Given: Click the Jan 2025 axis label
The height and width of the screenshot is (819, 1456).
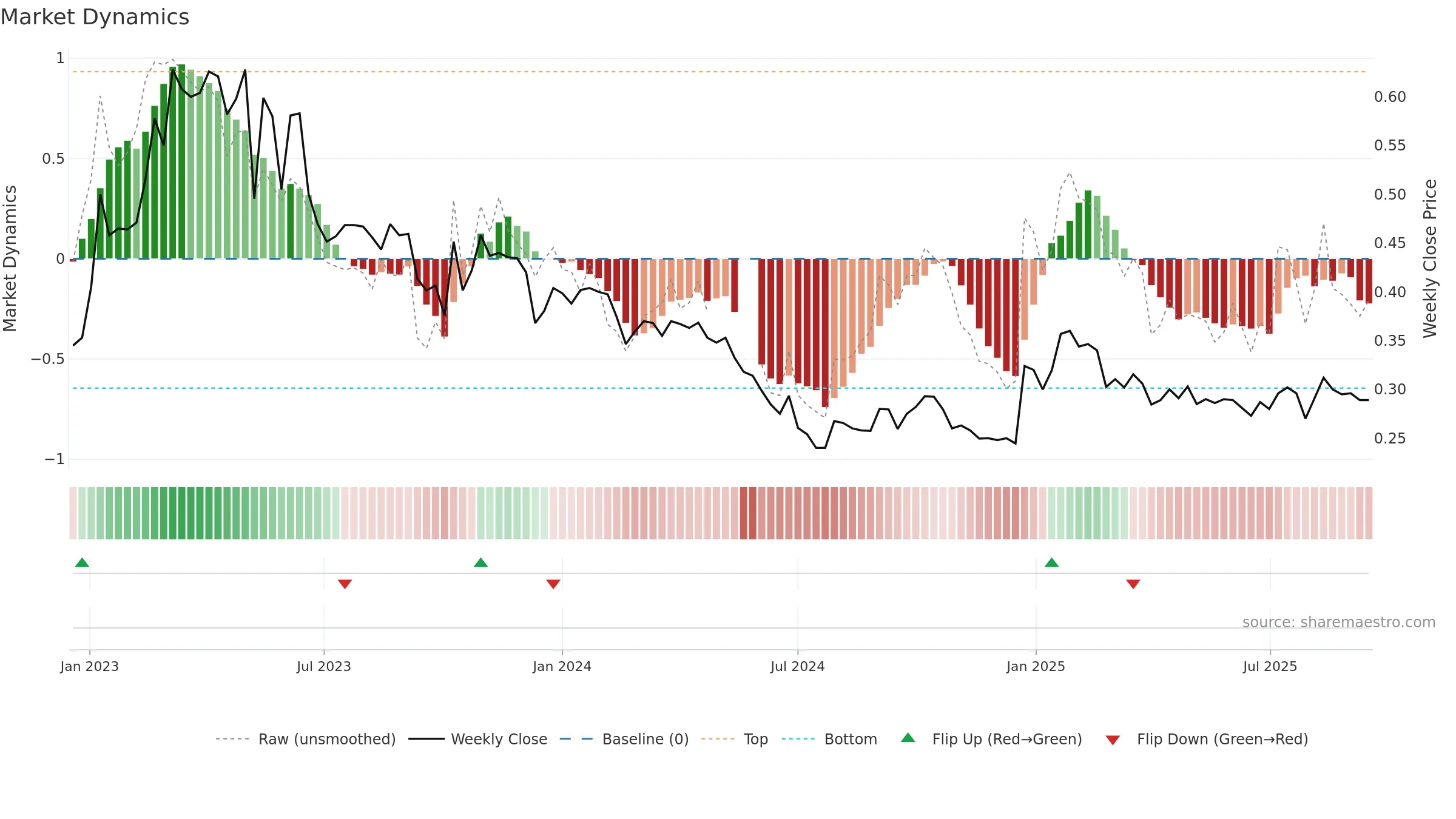Looking at the screenshot, I should click(1036, 666).
